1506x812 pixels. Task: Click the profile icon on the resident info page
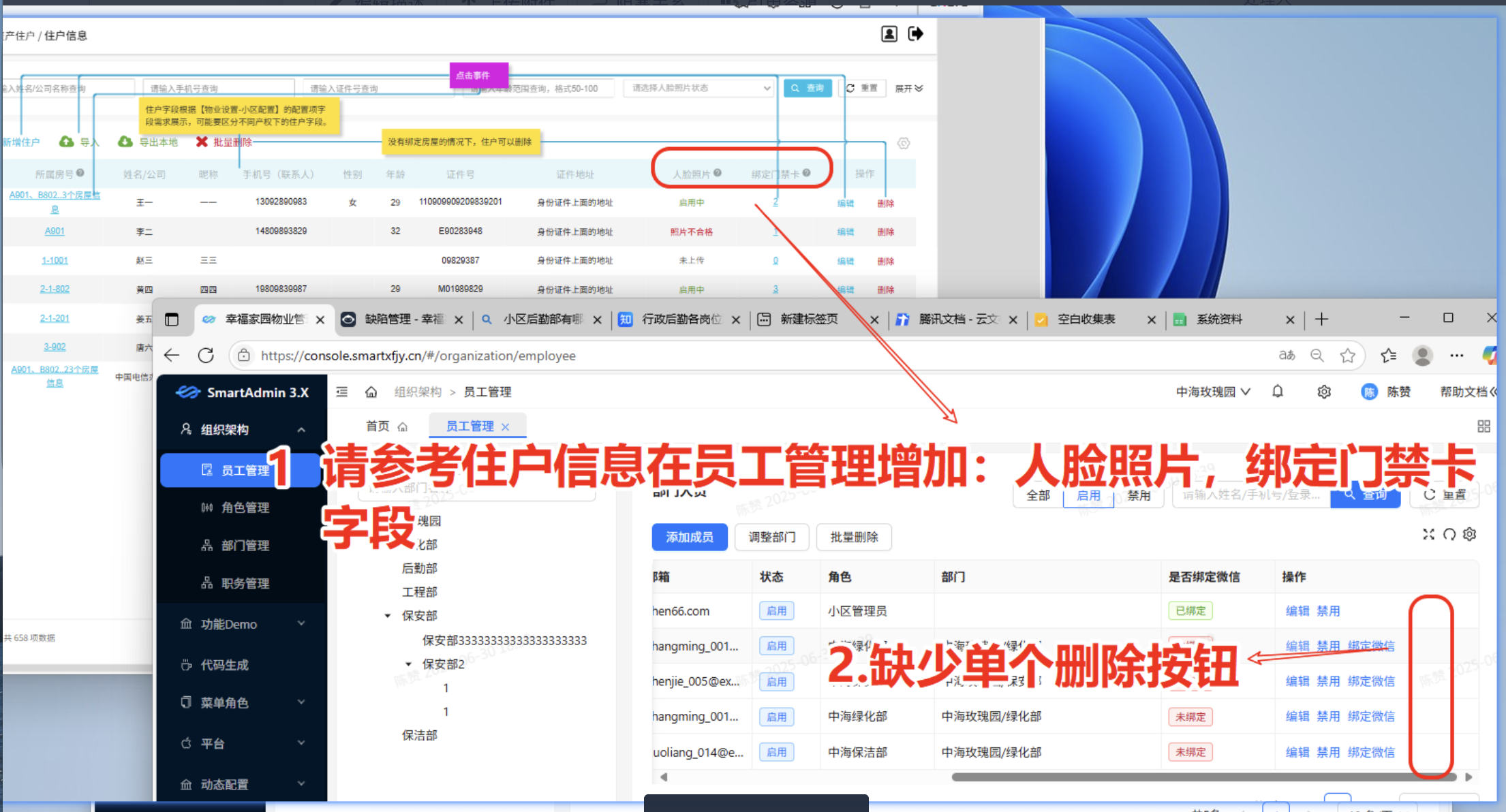[x=889, y=33]
